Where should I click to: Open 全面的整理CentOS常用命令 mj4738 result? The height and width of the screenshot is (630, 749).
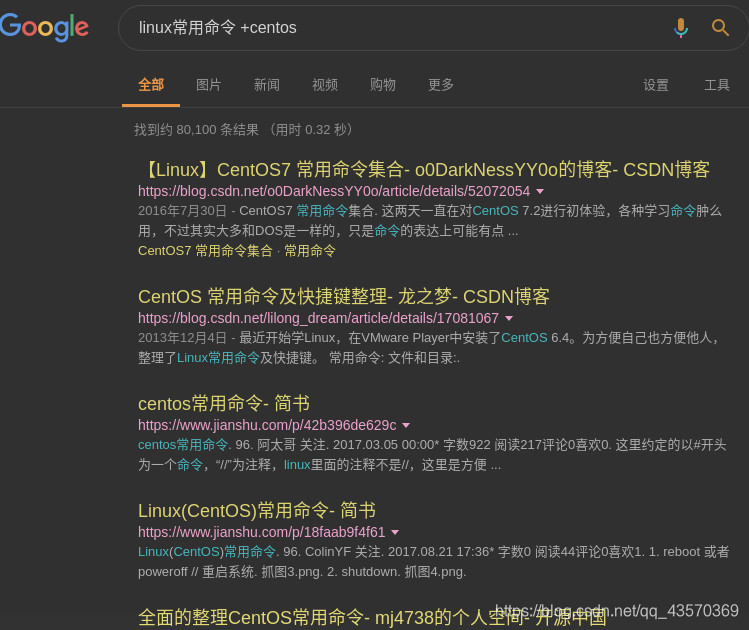pyautogui.click(x=372, y=618)
